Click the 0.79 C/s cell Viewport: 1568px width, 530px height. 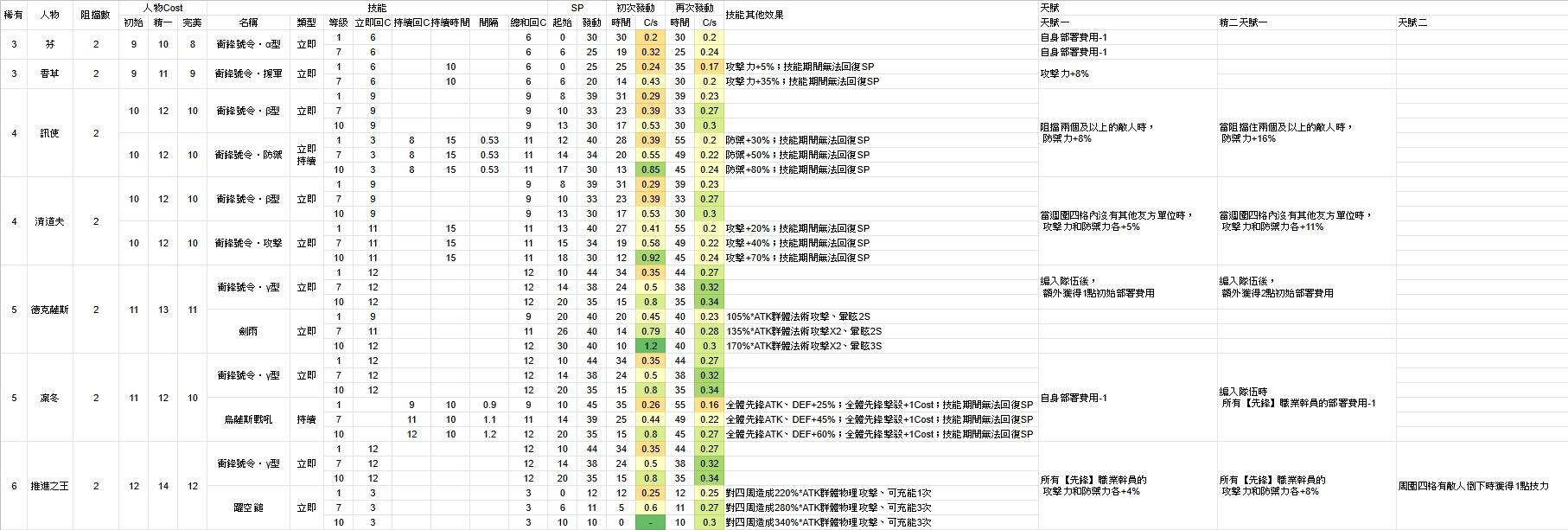(650, 331)
